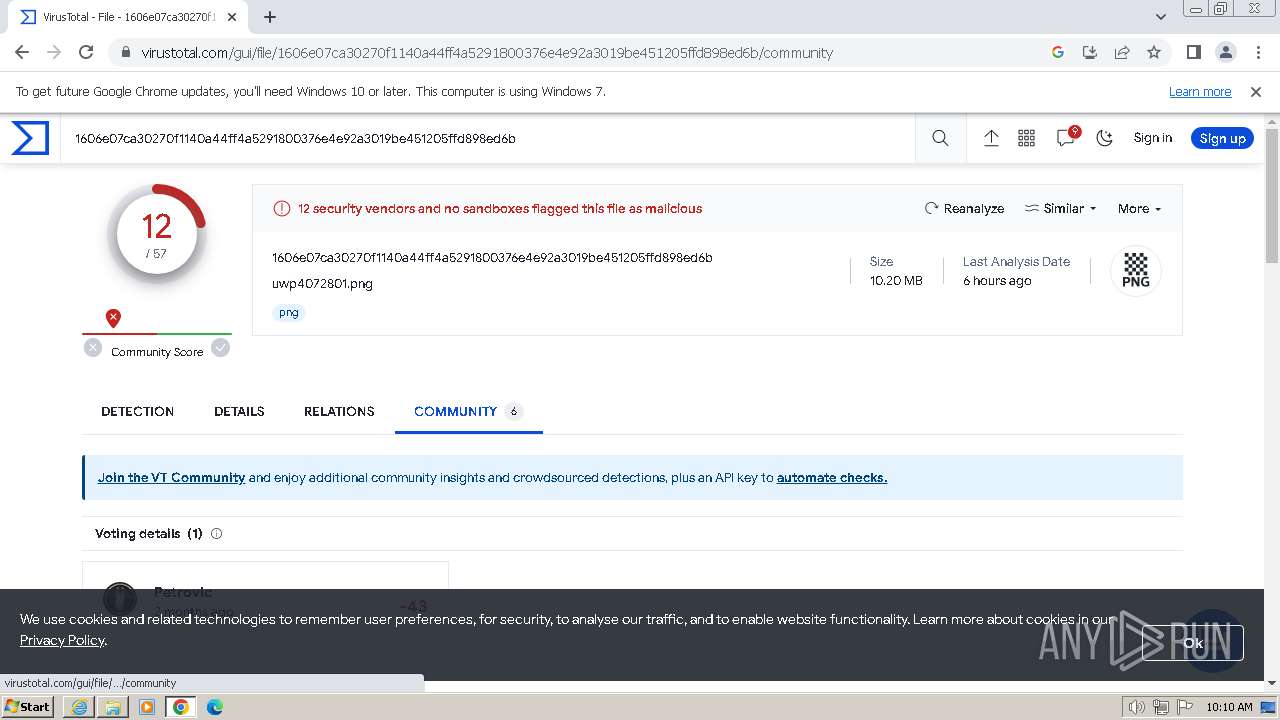The image size is (1280, 720).
Task: Open the Chrome profile avatar icon
Action: tap(1225, 53)
